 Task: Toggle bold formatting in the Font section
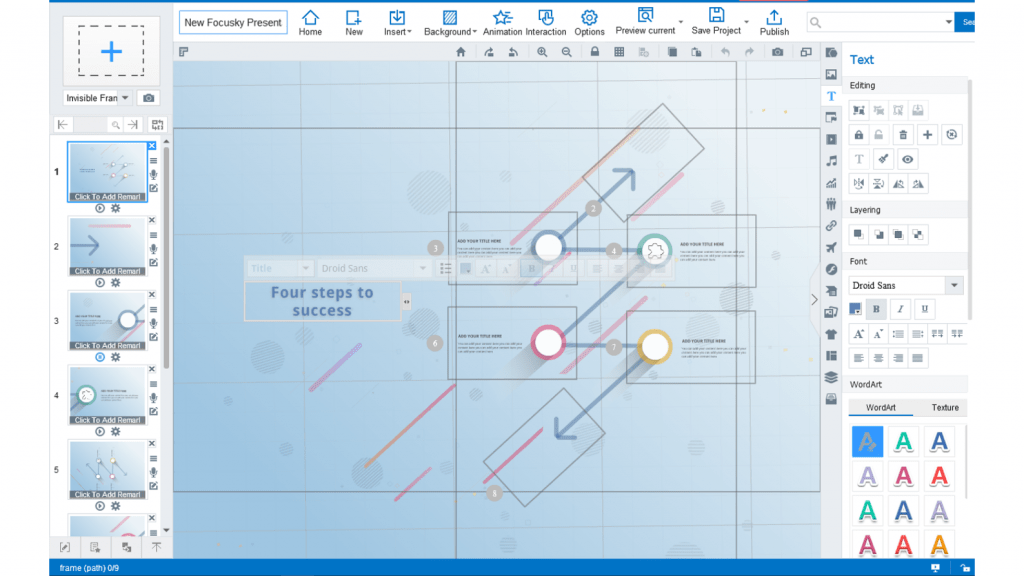coord(876,309)
